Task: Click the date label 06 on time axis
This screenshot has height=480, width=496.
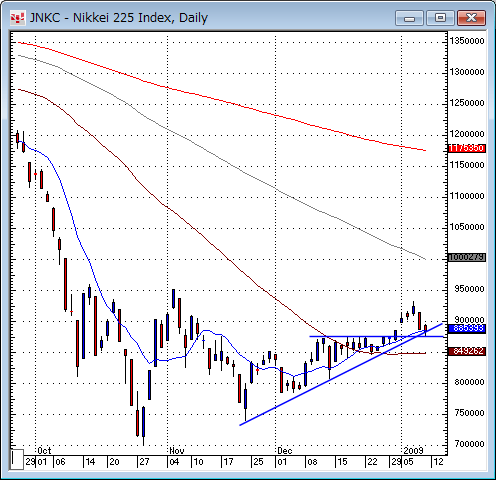Action: tap(60, 462)
